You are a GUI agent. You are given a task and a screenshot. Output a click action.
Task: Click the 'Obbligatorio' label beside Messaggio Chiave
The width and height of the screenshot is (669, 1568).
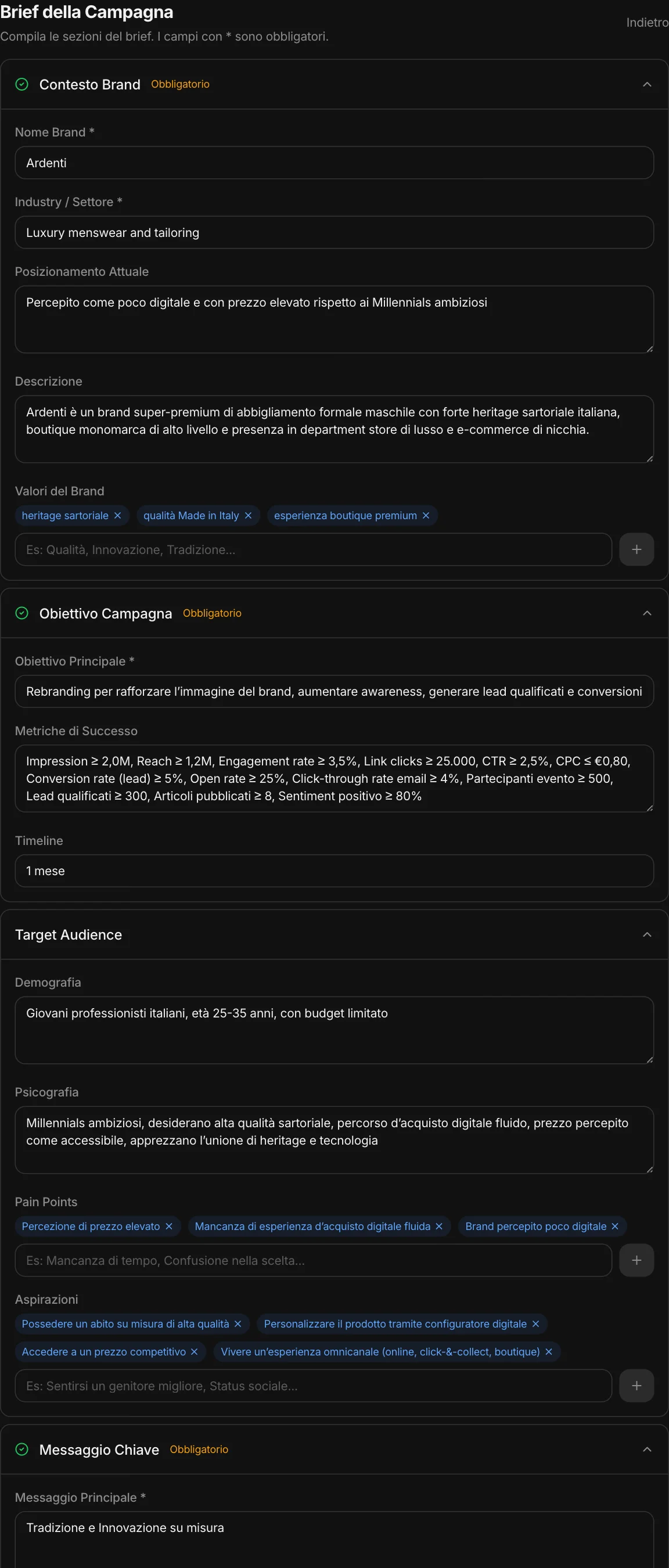click(x=199, y=1450)
